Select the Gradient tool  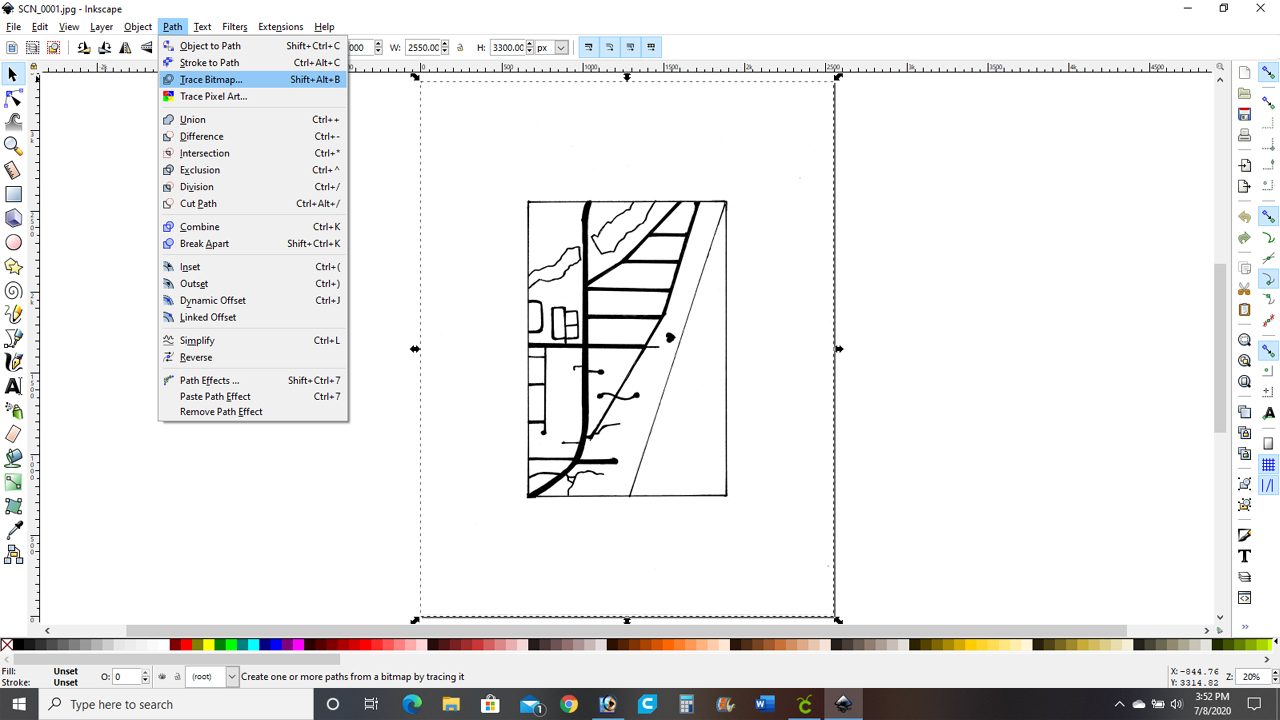pyautogui.click(x=13, y=482)
